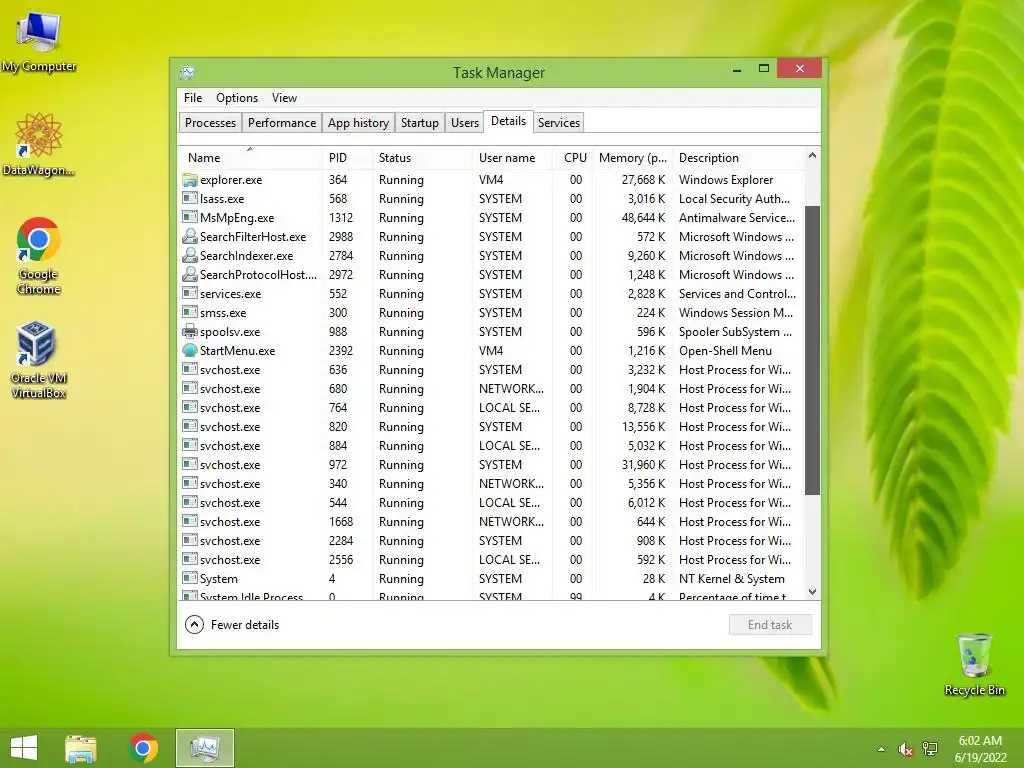Switch to the Startup tab

[x=420, y=123]
